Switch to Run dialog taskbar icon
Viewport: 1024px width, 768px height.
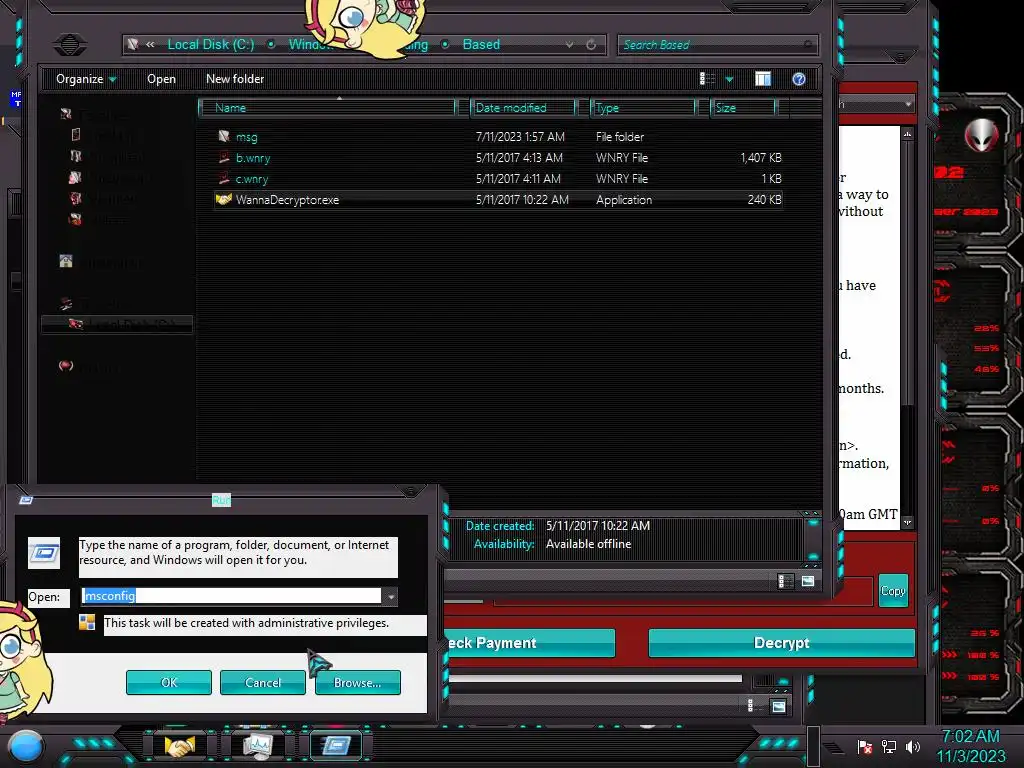coord(336,746)
